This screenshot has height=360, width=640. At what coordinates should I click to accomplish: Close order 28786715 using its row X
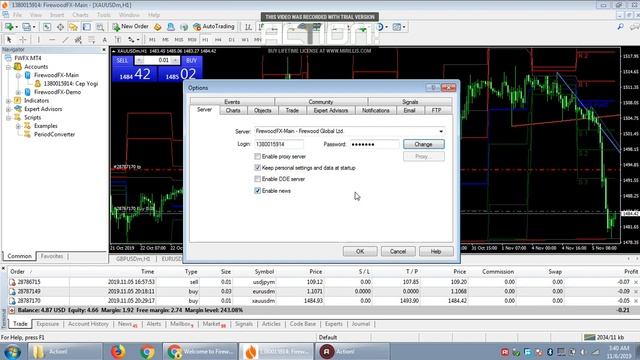[636, 282]
